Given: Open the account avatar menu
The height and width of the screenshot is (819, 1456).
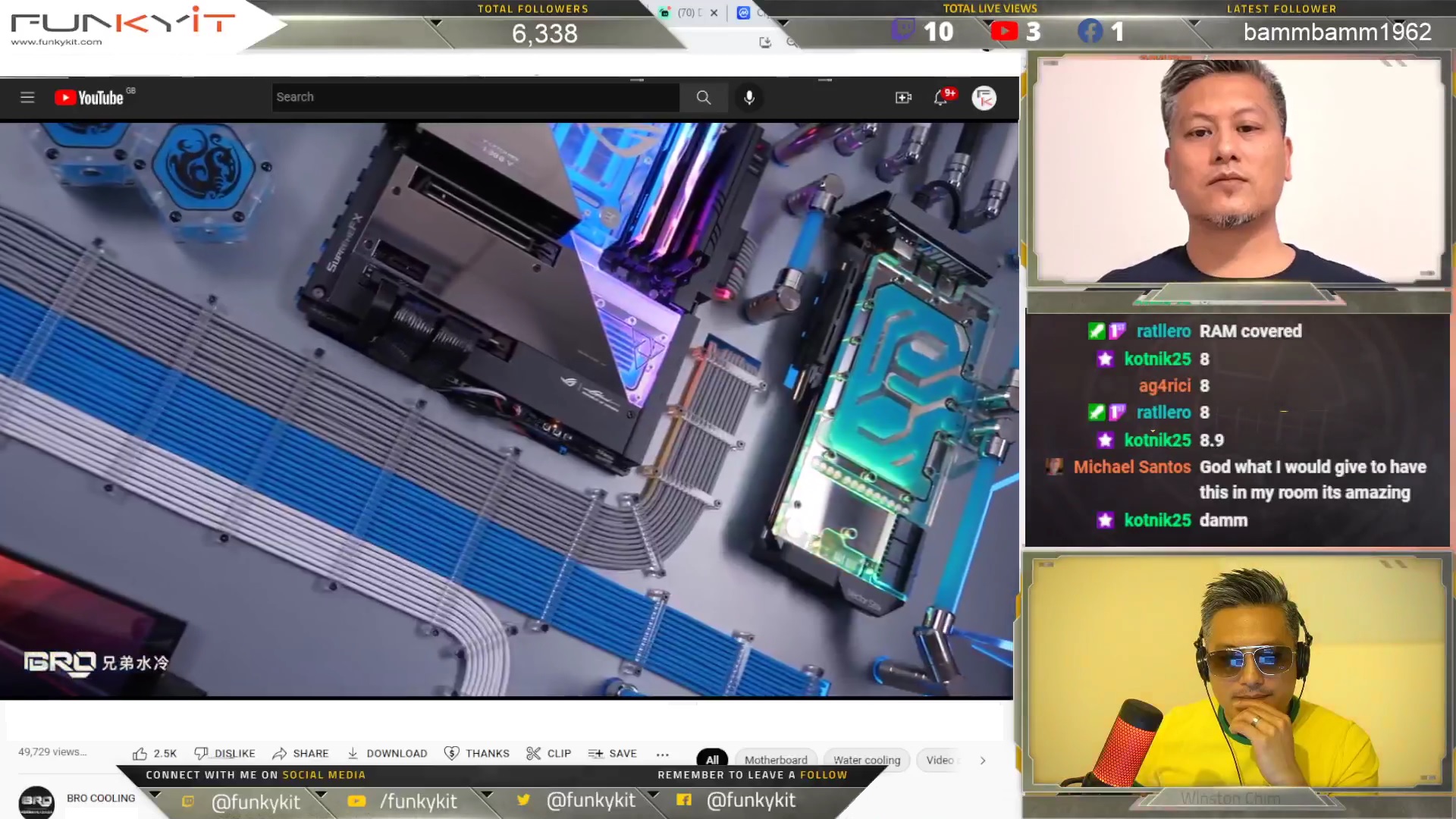Looking at the screenshot, I should (x=984, y=98).
